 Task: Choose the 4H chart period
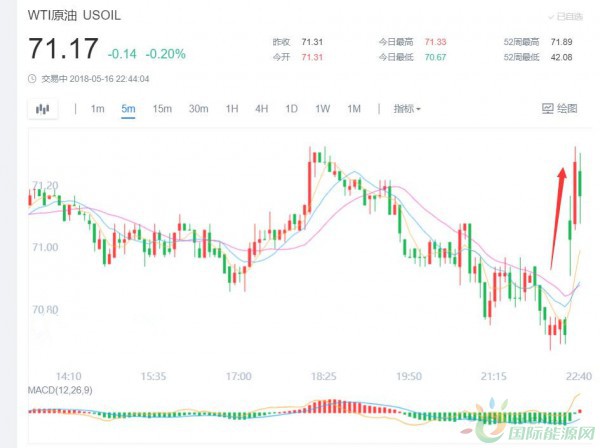[x=261, y=108]
